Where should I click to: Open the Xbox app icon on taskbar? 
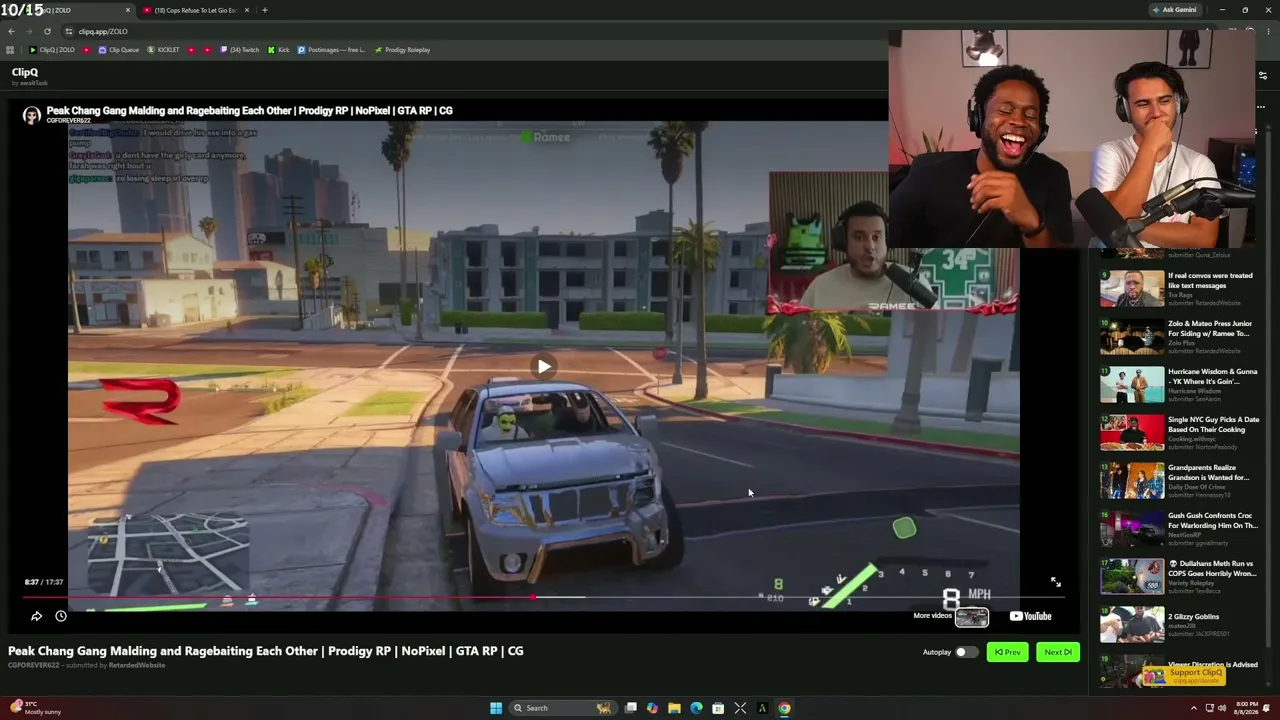click(x=740, y=708)
